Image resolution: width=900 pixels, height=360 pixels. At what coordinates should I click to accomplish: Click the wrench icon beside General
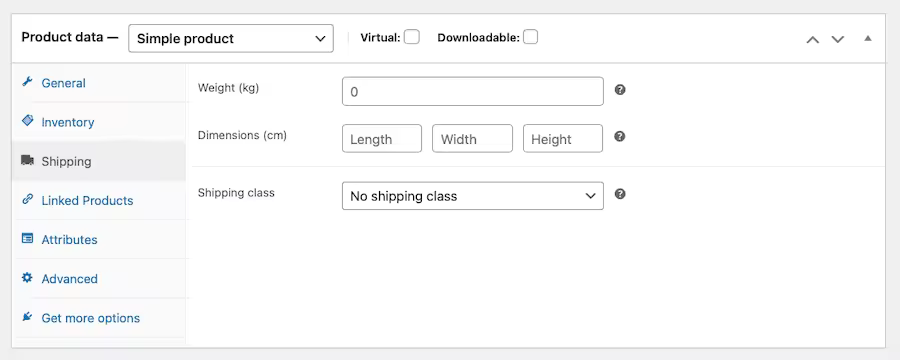coord(27,82)
